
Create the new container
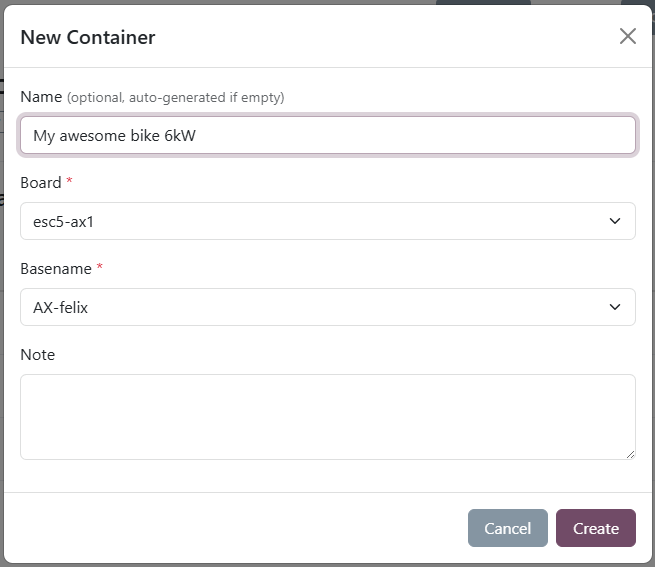click(596, 528)
